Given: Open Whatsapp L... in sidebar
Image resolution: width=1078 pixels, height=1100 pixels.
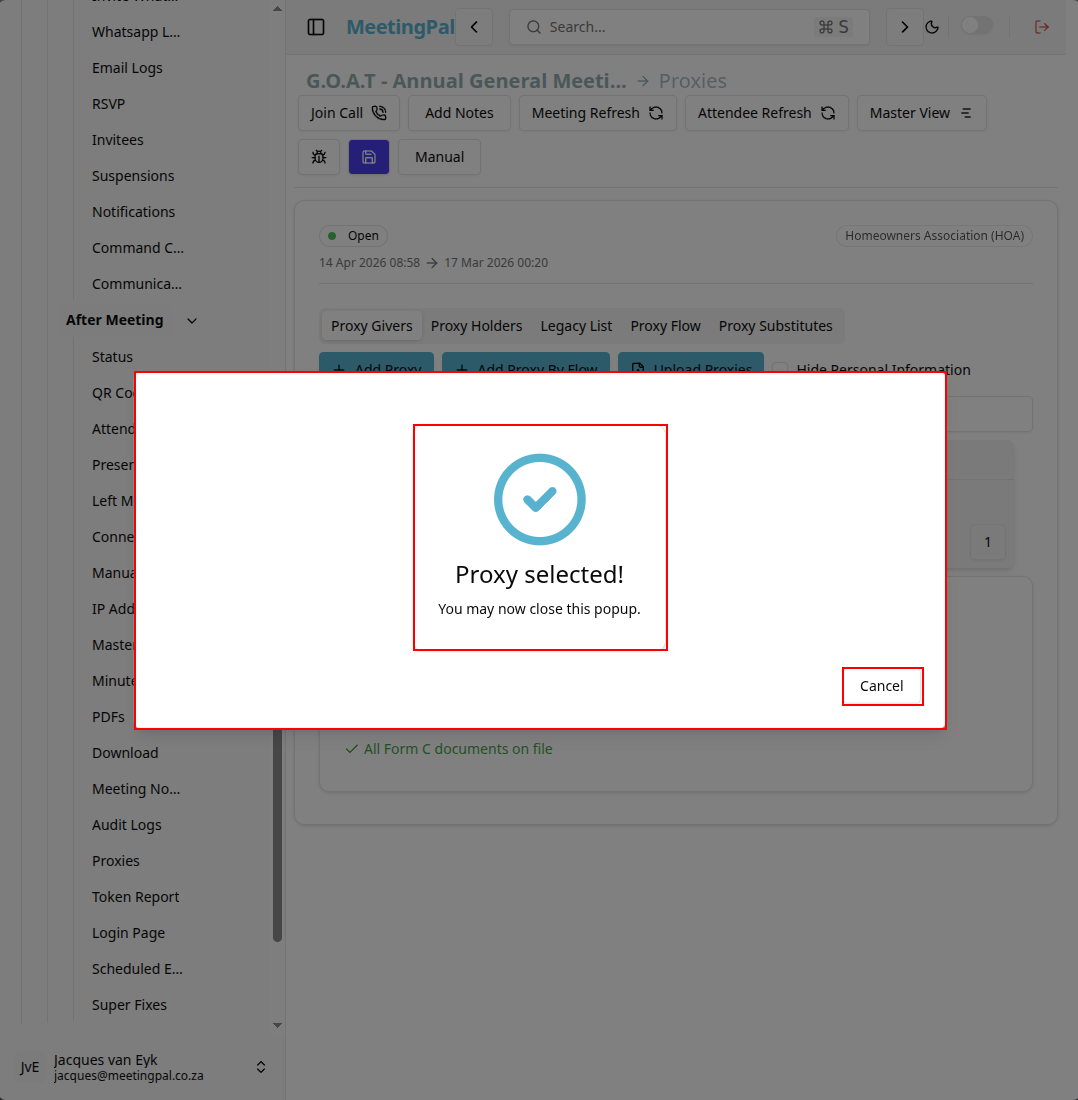Looking at the screenshot, I should 136,32.
